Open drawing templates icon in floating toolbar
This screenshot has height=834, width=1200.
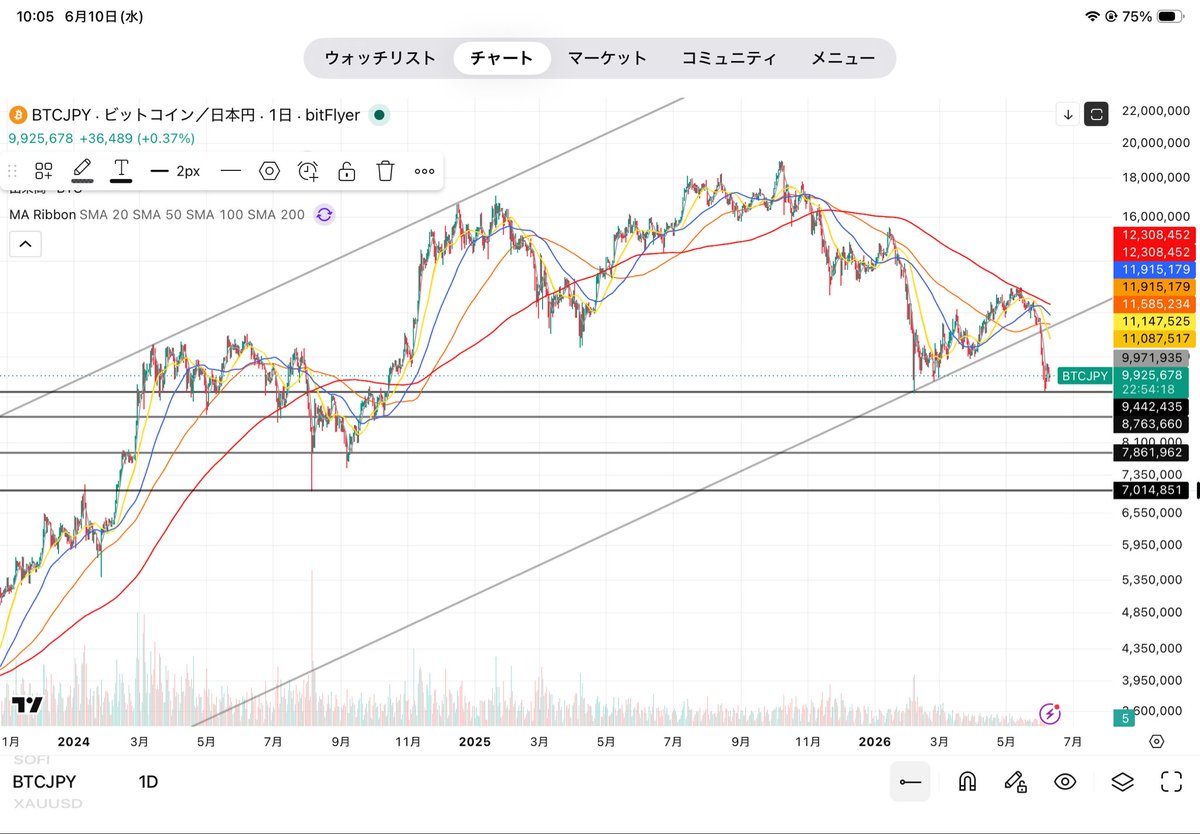click(x=44, y=171)
